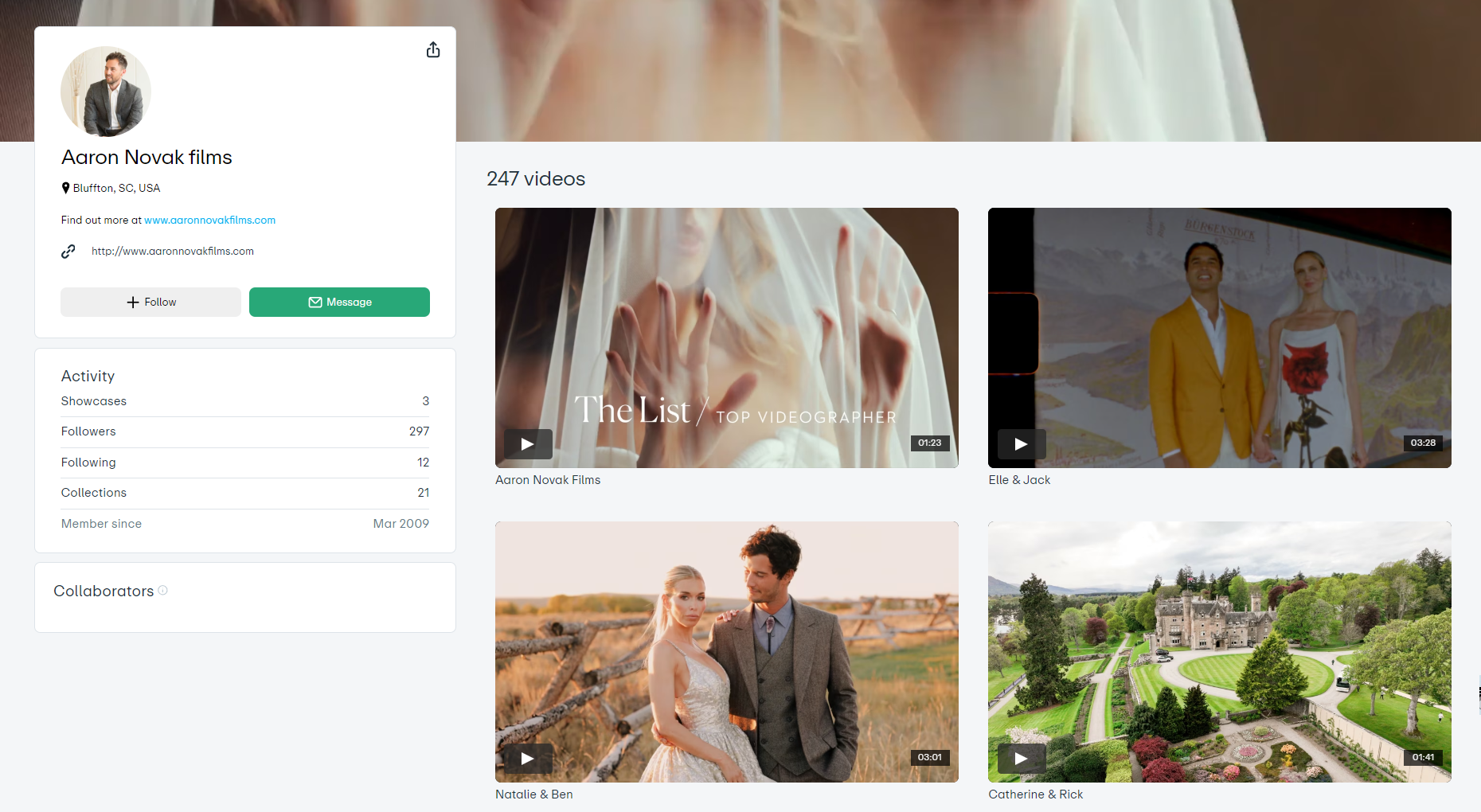Open the www.aaronnovakfilms.com blue link
This screenshot has width=1481, height=812.
tap(209, 221)
